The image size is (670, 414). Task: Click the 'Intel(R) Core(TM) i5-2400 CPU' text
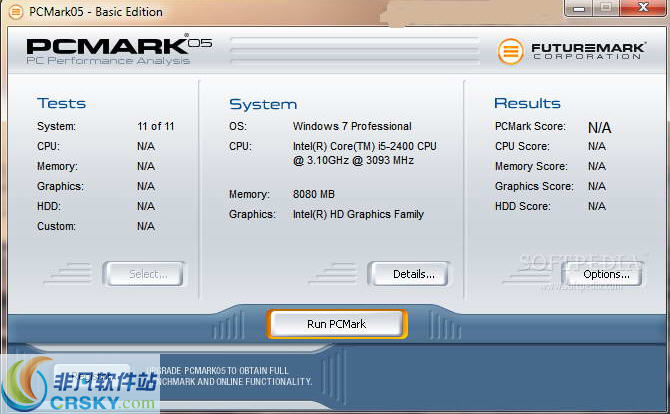pyautogui.click(x=364, y=146)
